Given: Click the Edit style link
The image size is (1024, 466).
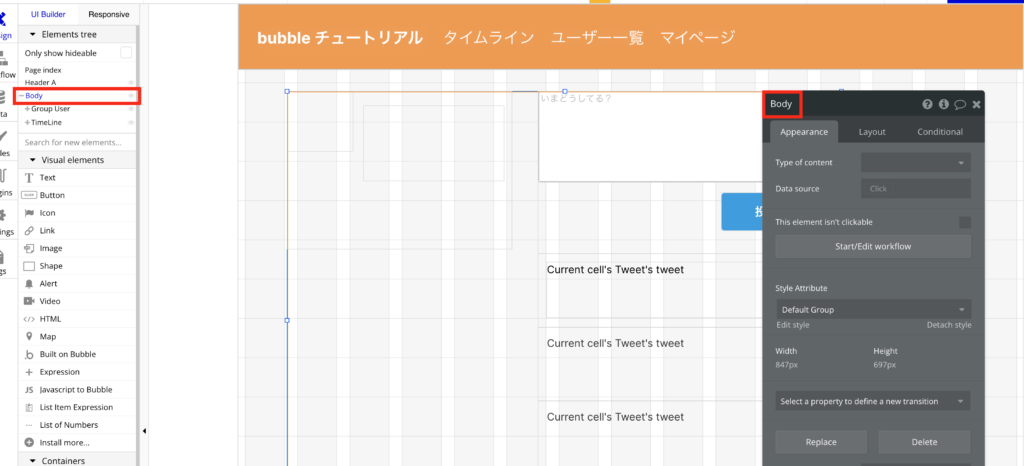Looking at the screenshot, I should pos(792,325).
